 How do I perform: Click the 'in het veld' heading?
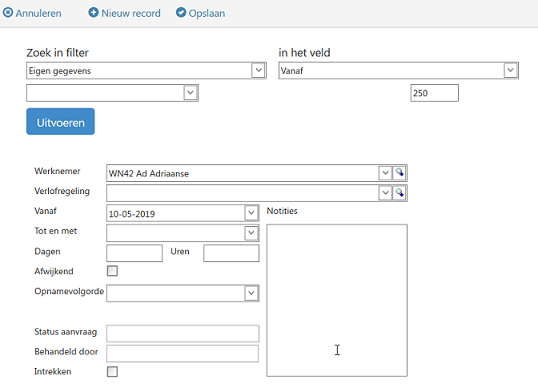click(304, 53)
